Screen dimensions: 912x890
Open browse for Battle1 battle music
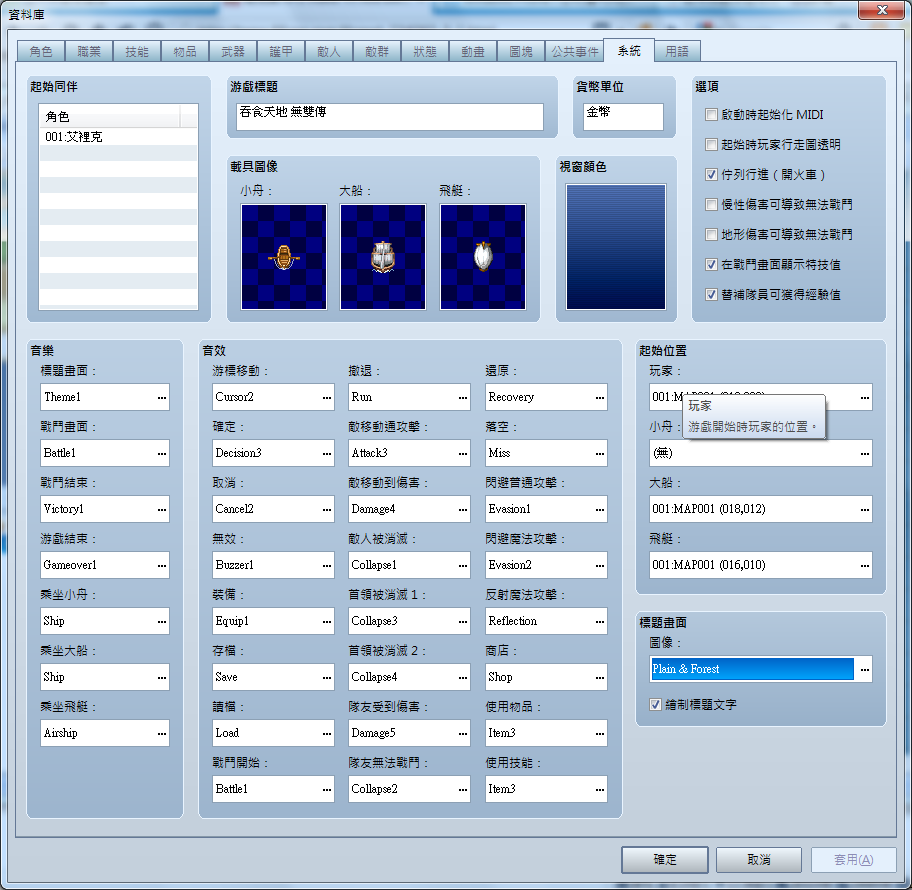[162, 453]
